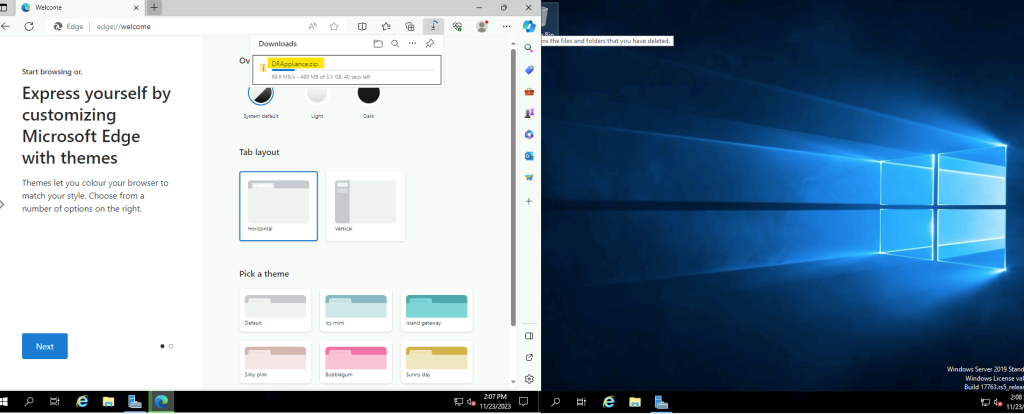The image size is (1024, 414).
Task: Click plus to customize Edge sidebar
Action: pos(529,201)
